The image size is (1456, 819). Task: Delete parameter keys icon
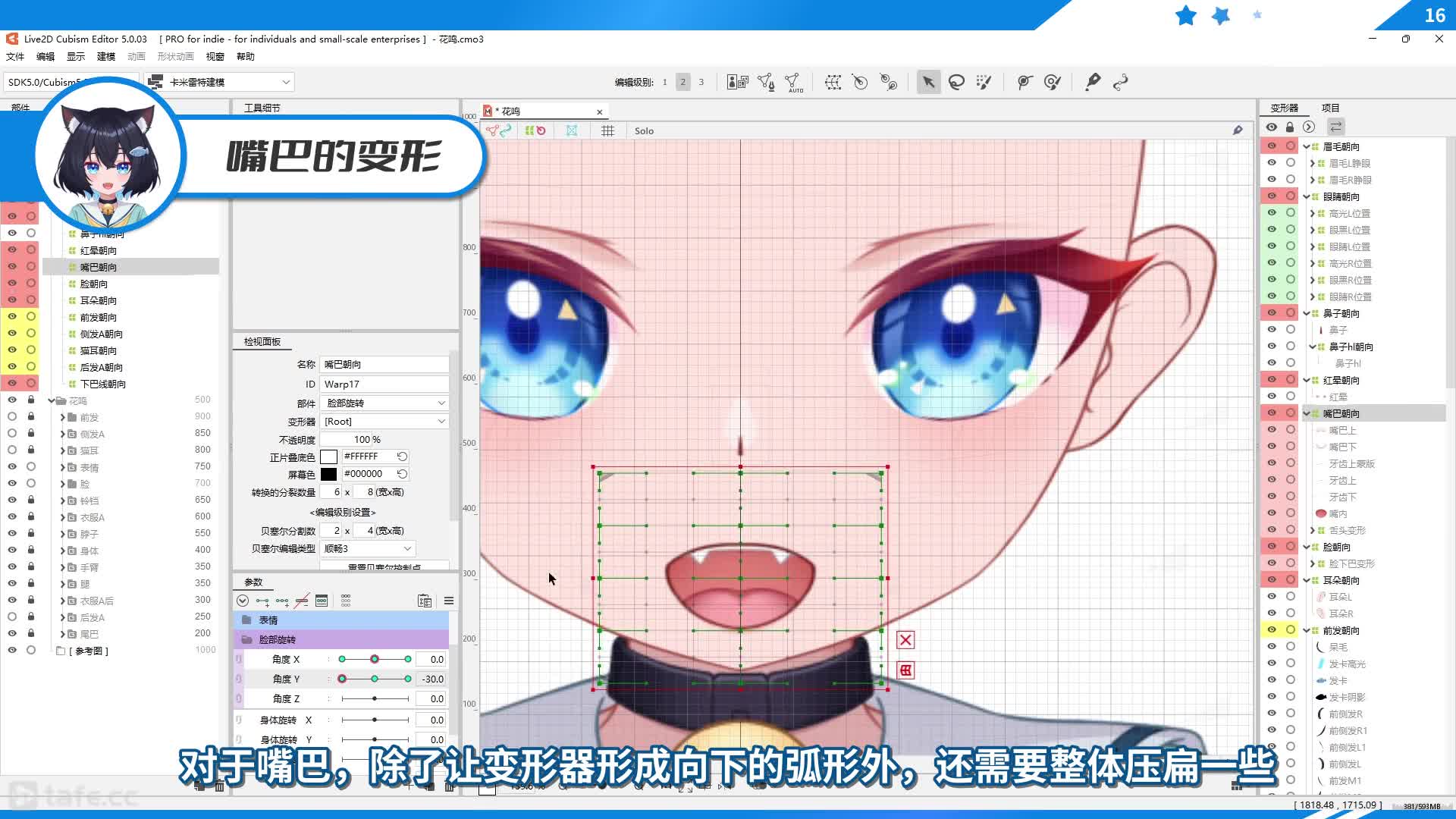click(x=302, y=601)
